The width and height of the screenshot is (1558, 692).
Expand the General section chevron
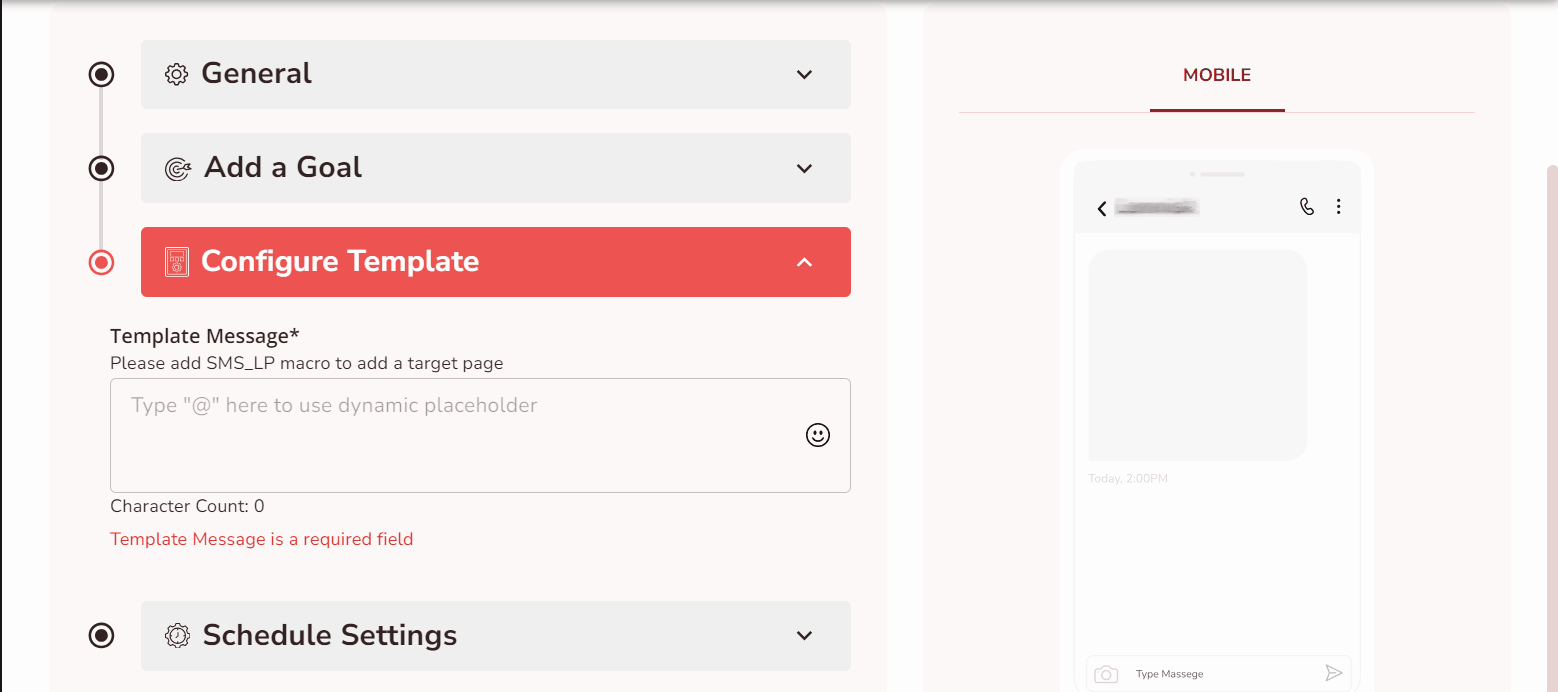tap(804, 74)
